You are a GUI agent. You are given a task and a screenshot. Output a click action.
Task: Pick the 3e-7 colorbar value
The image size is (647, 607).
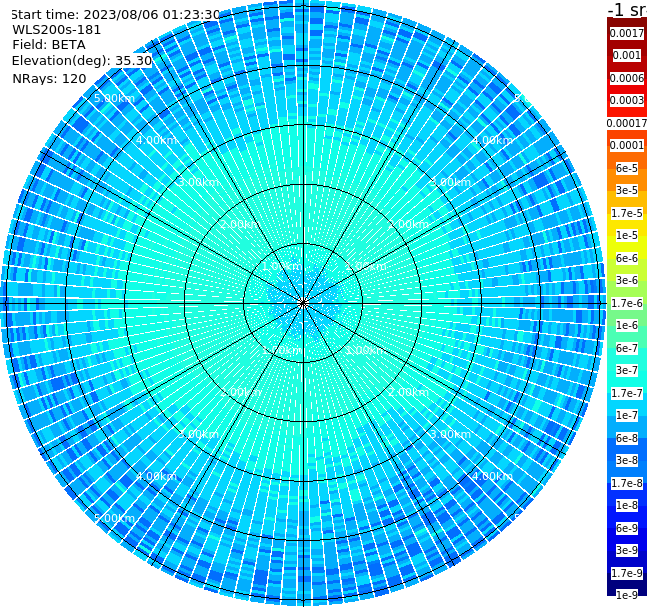[627, 370]
